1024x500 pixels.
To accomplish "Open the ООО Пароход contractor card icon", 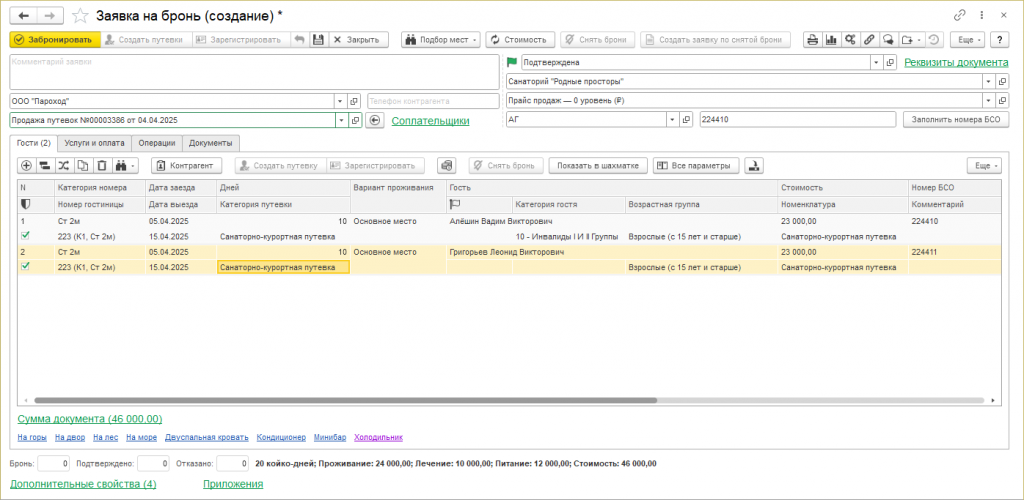I will click(x=354, y=101).
